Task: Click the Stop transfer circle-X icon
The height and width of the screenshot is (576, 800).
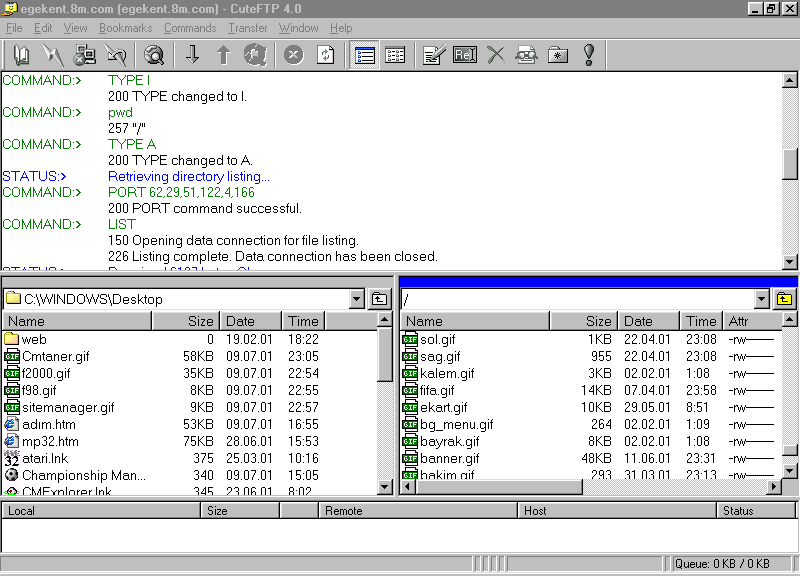Action: tap(293, 55)
